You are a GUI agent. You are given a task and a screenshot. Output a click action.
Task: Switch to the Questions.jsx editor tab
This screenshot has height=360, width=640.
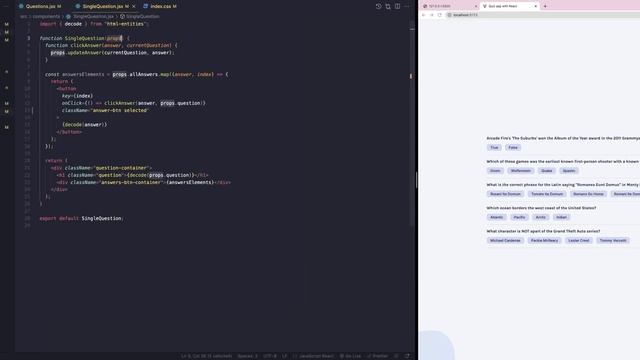[x=40, y=7]
